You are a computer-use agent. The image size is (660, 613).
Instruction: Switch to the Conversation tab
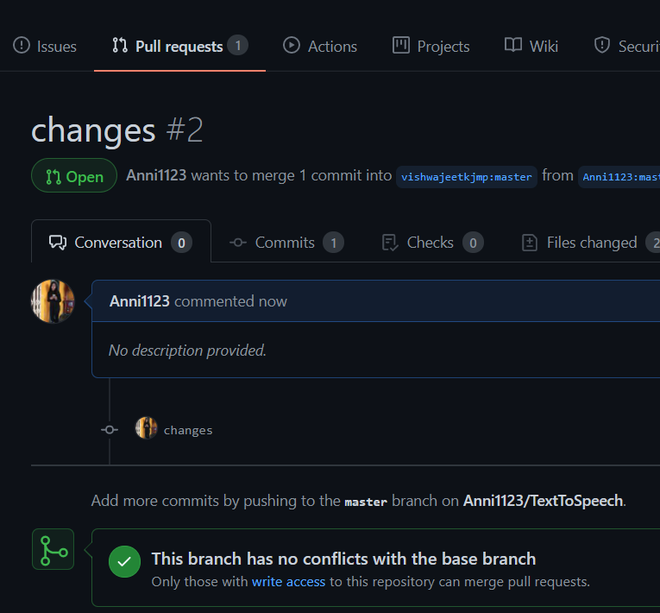tap(120, 242)
